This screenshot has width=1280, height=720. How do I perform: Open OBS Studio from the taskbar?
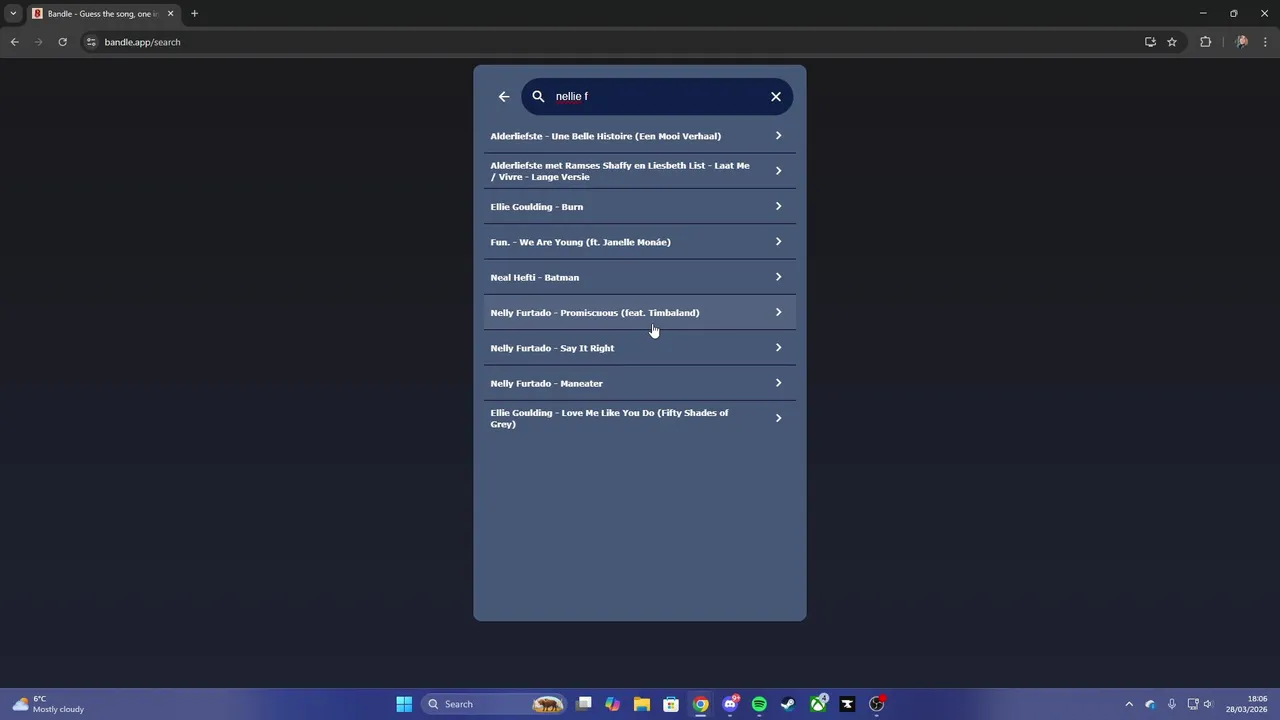877,704
